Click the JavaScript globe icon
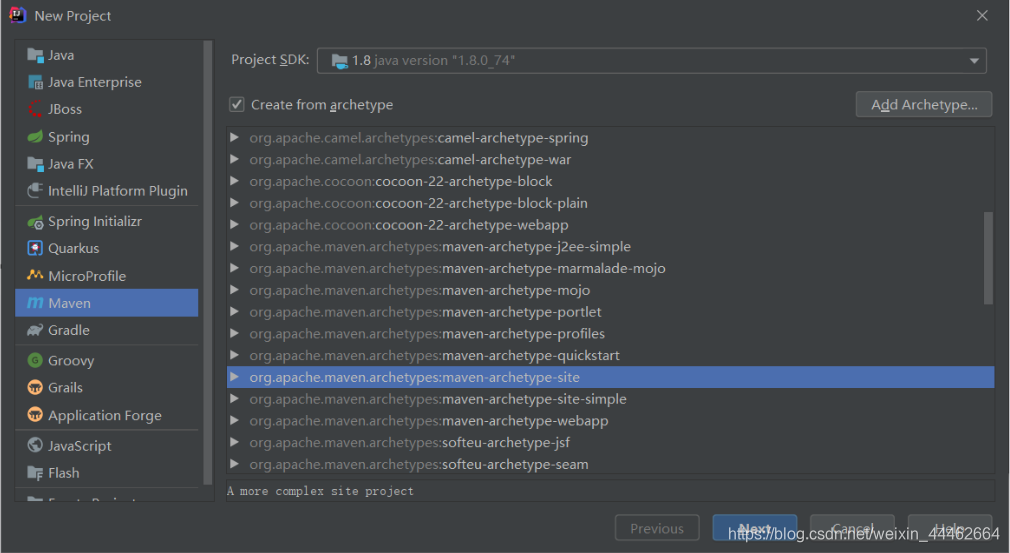The width and height of the screenshot is (1010, 553). point(35,445)
